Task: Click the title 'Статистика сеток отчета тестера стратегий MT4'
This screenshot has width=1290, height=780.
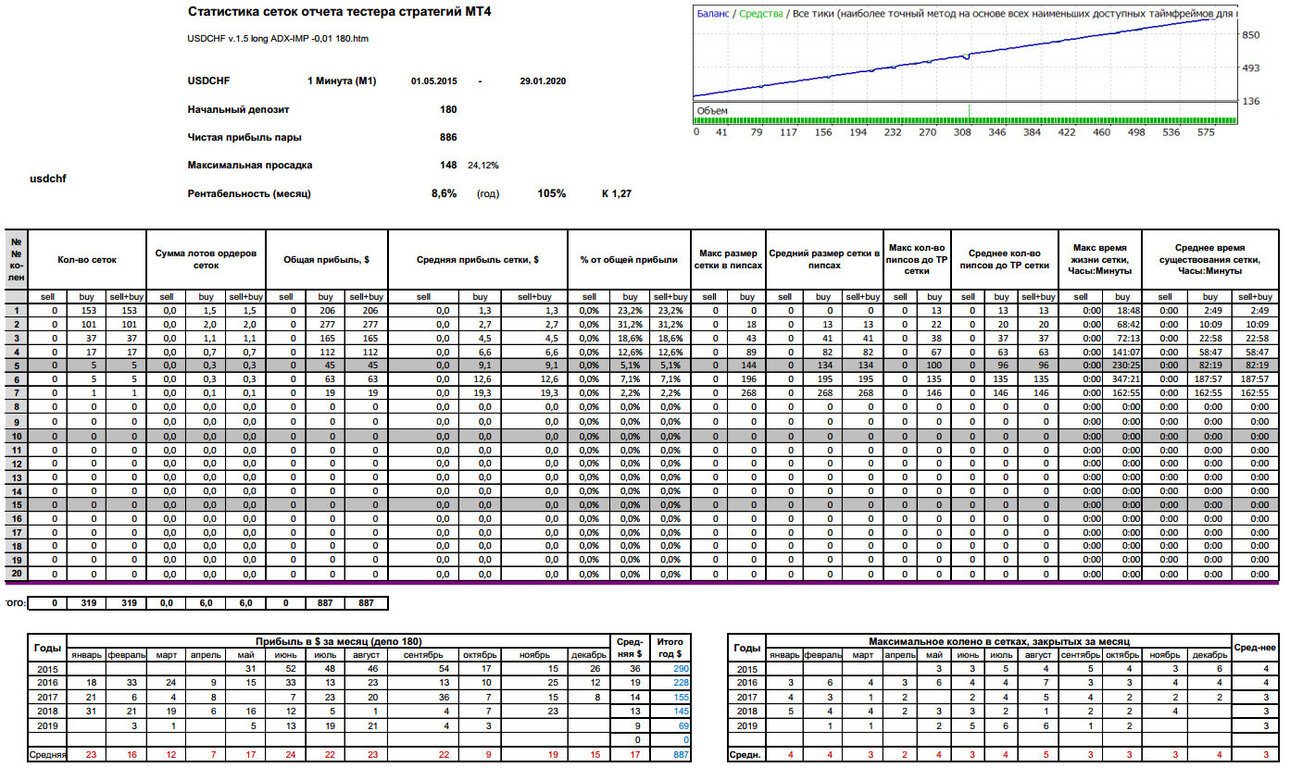Action: pyautogui.click(x=340, y=12)
